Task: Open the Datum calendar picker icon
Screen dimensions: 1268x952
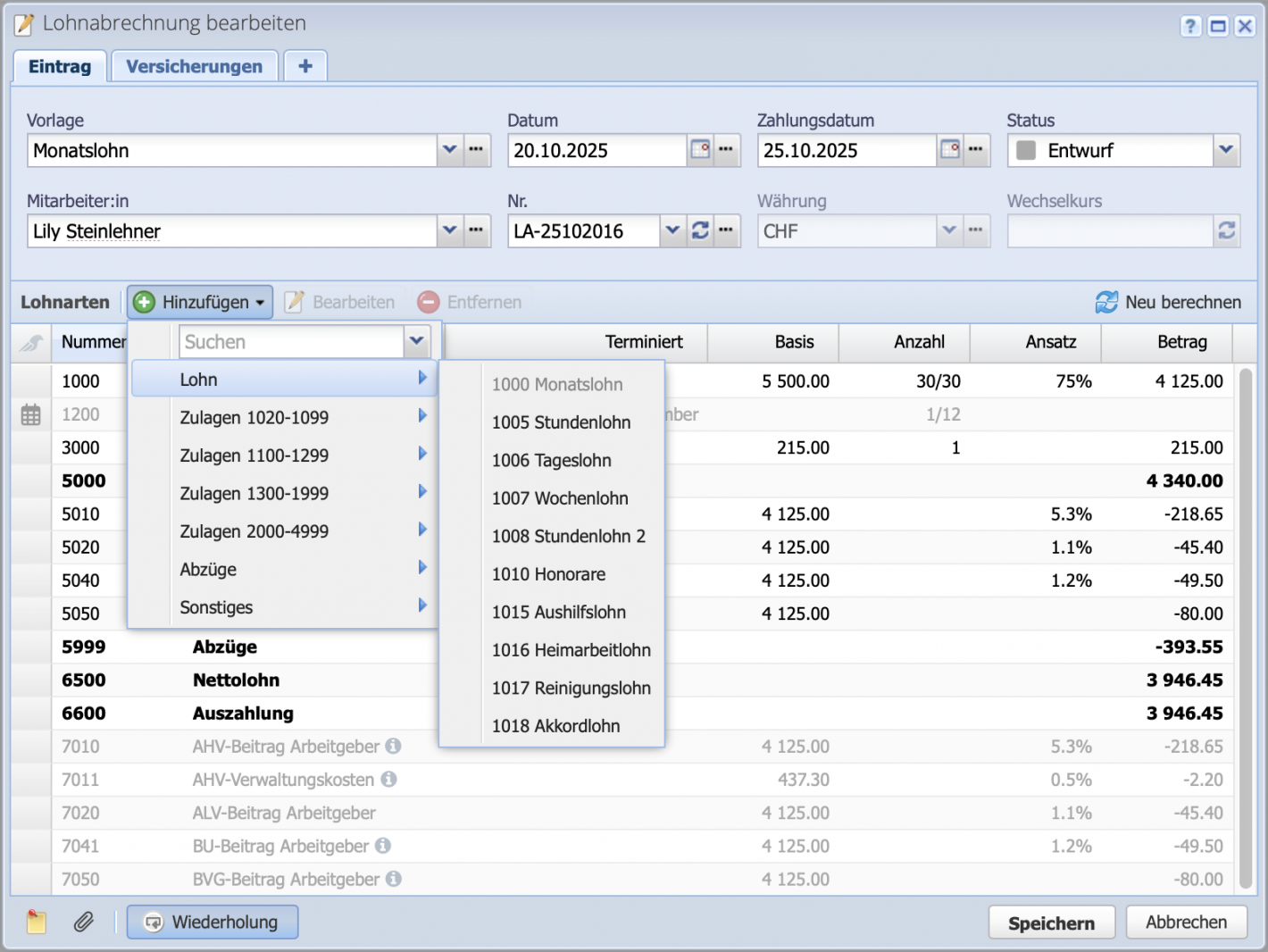Action: coord(700,150)
